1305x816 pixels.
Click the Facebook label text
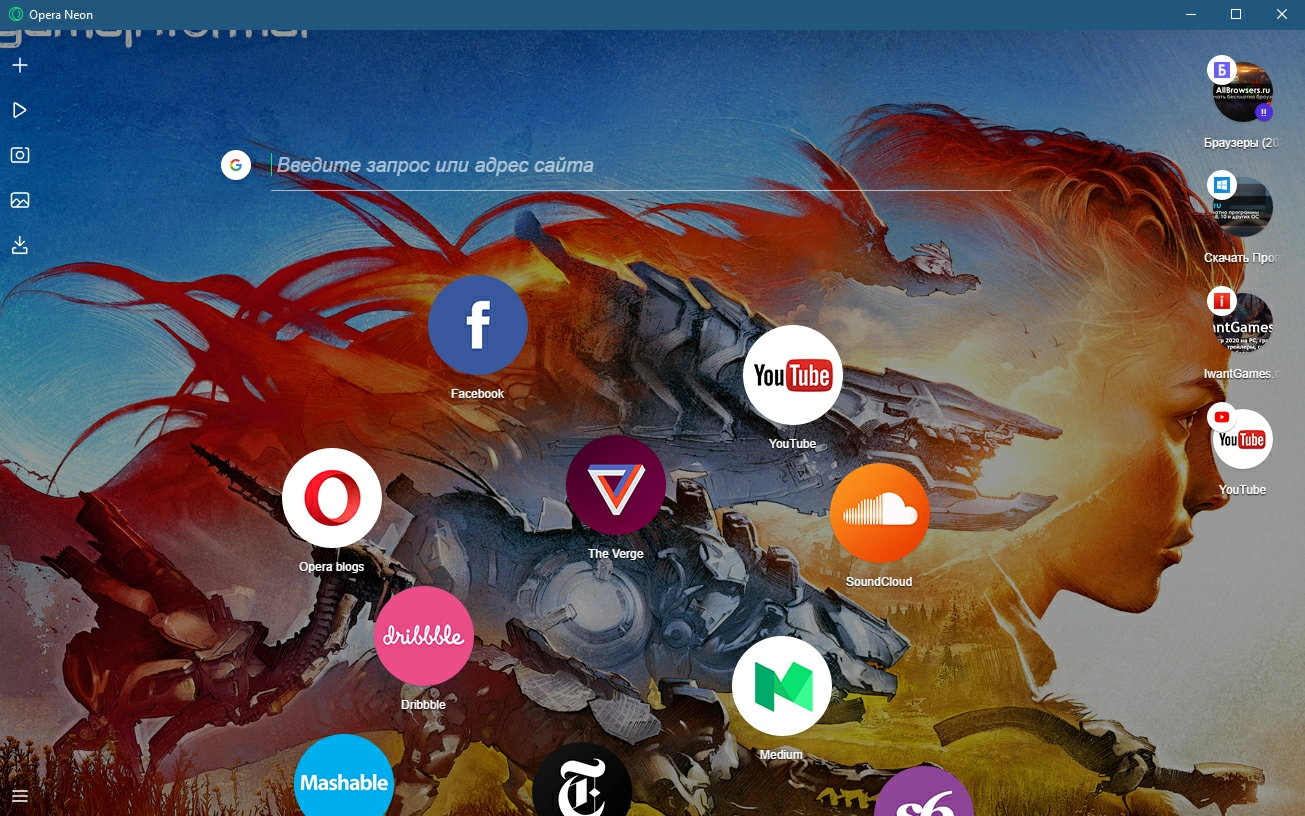(478, 394)
